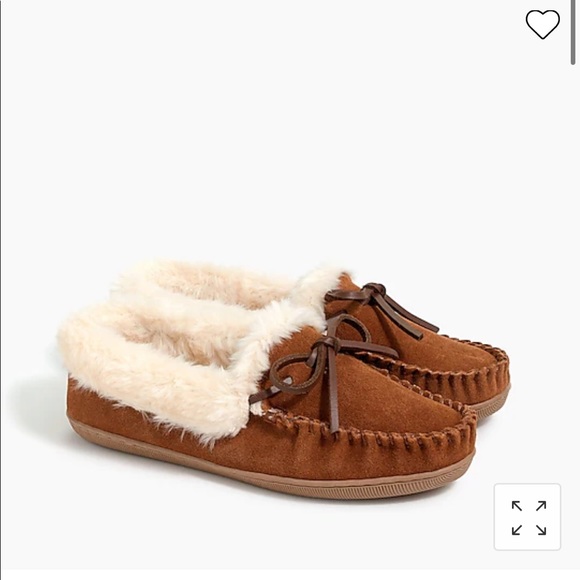Click the bottom-left arrow of the expand icon
This screenshot has height=580, width=580.
tap(517, 530)
